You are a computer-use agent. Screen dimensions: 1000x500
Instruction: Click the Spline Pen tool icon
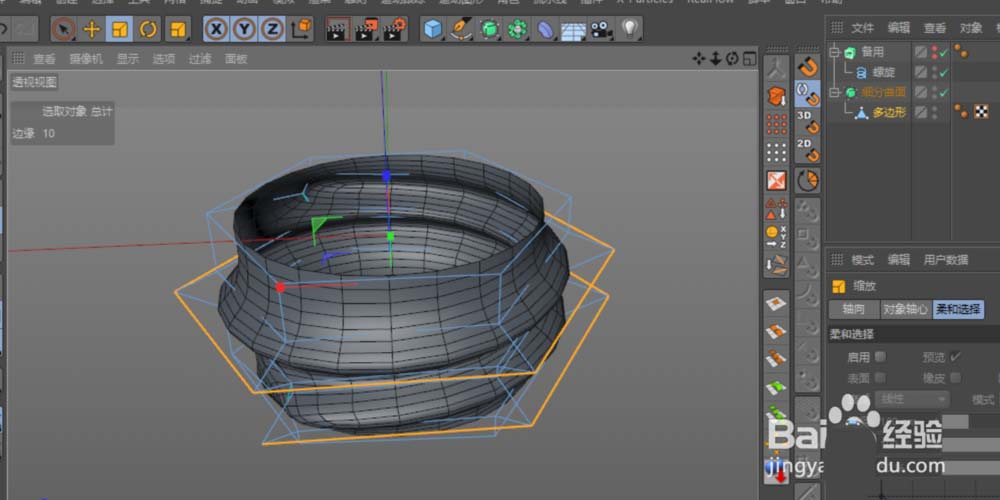(461, 29)
